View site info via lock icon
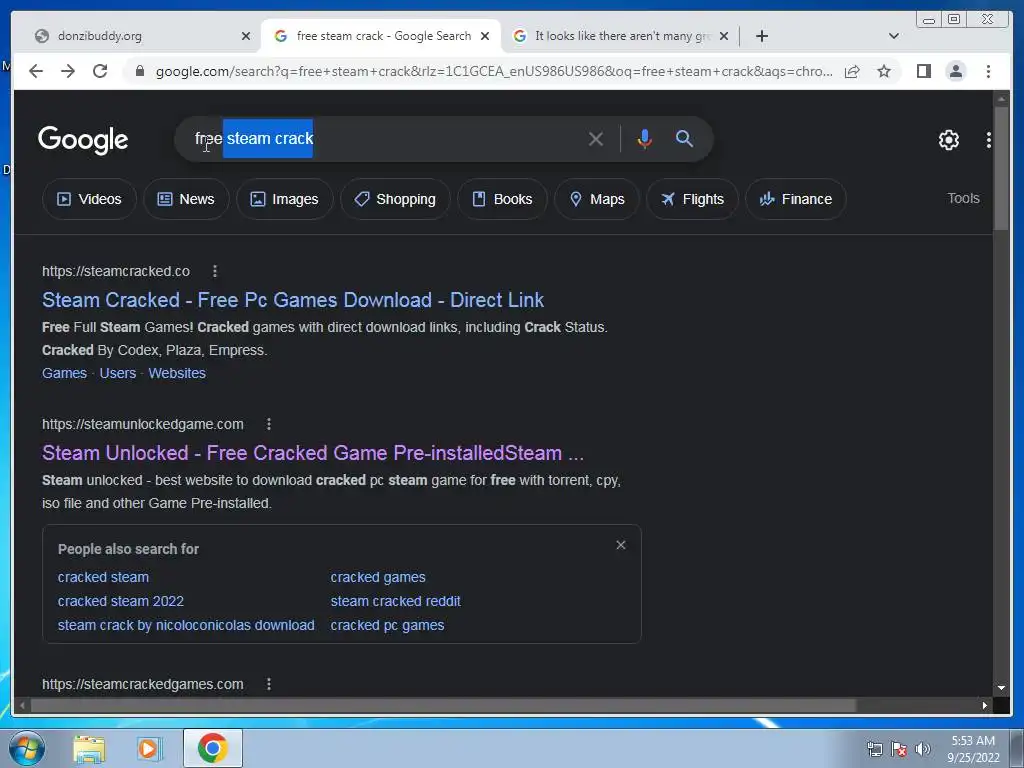The width and height of the screenshot is (1024, 768). pyautogui.click(x=139, y=71)
